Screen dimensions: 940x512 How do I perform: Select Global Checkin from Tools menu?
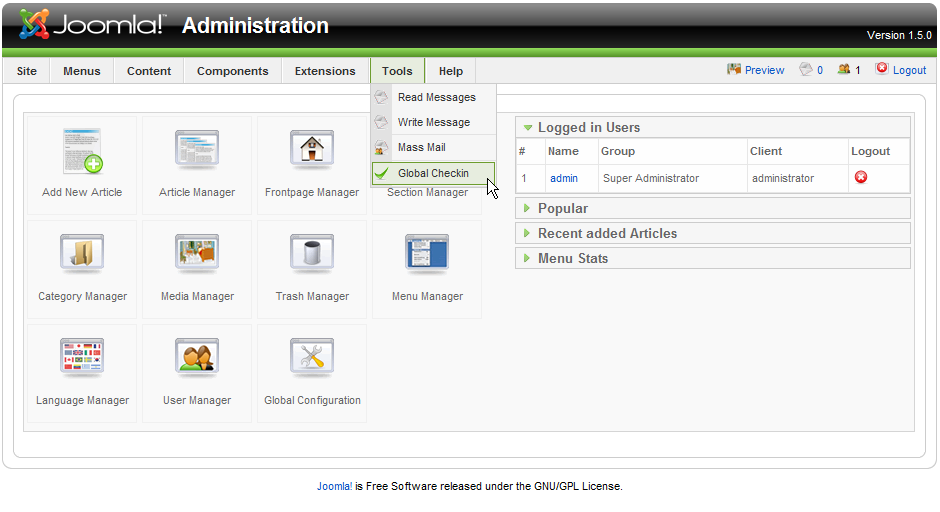point(433,173)
